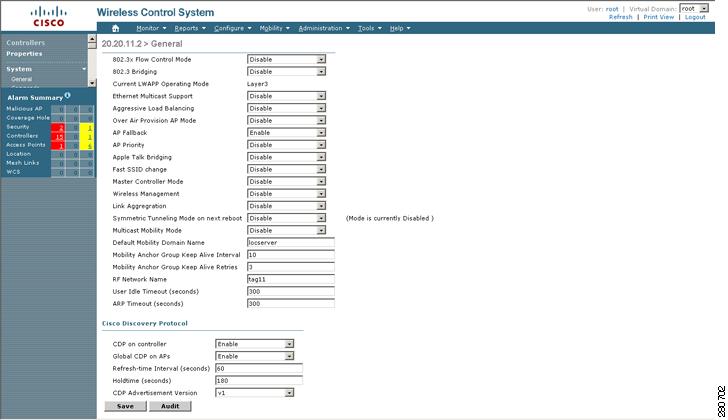Click the Alarm Summary info icon
The height and width of the screenshot is (420, 728).
point(67,95)
